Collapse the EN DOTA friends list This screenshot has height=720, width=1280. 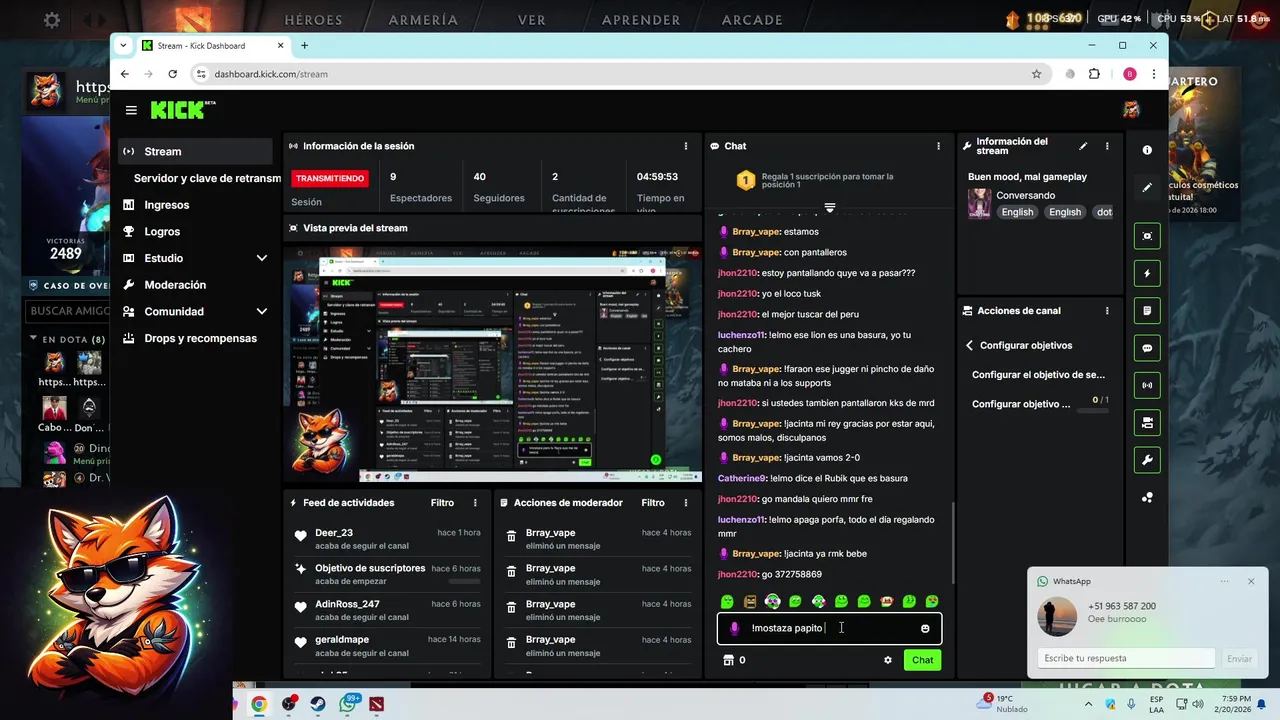pyautogui.click(x=33, y=340)
